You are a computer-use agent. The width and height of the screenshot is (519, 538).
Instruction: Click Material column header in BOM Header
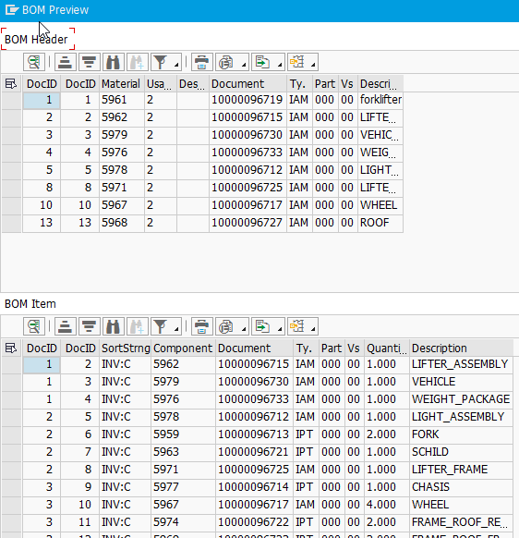tap(121, 84)
